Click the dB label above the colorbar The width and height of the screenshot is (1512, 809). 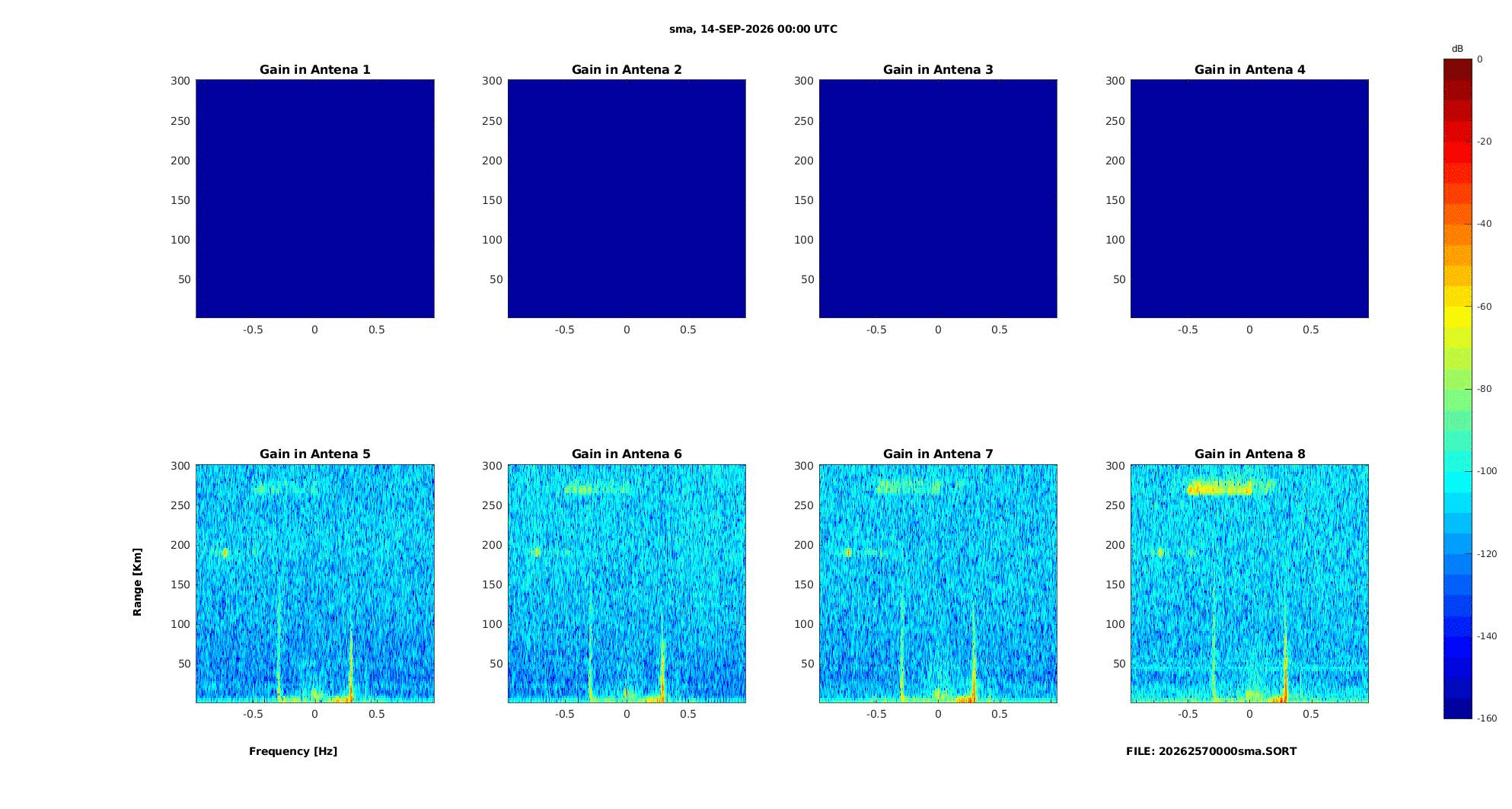pyautogui.click(x=1457, y=49)
